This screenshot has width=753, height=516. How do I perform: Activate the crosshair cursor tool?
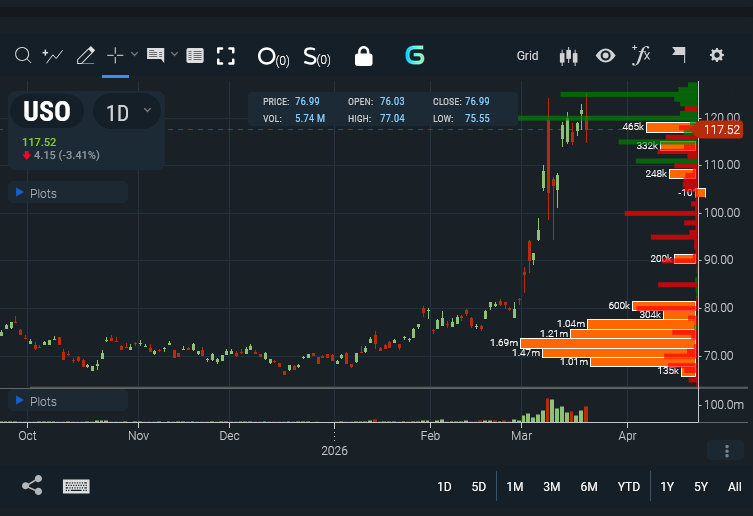coord(115,56)
